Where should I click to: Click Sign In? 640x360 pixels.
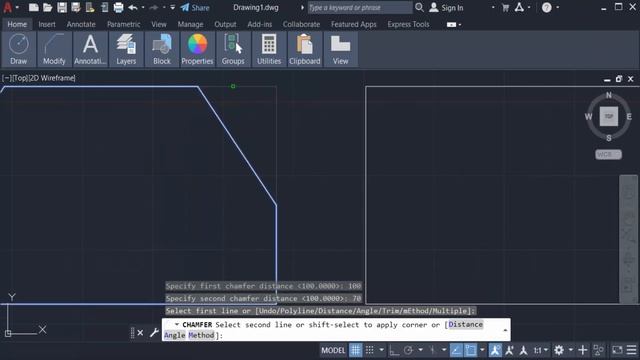point(446,7)
